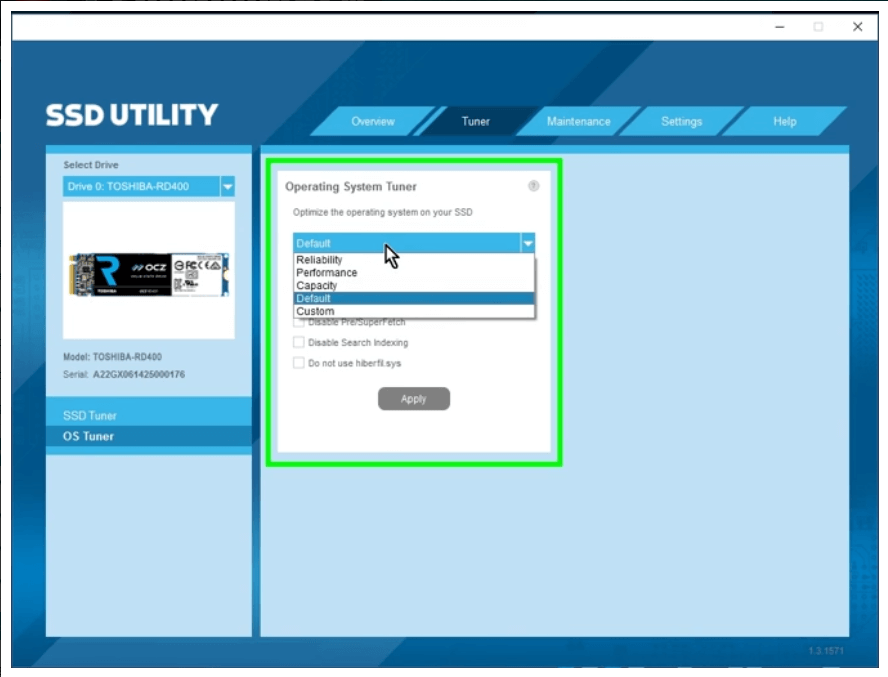Select Custom from the profile list

pyautogui.click(x=413, y=311)
